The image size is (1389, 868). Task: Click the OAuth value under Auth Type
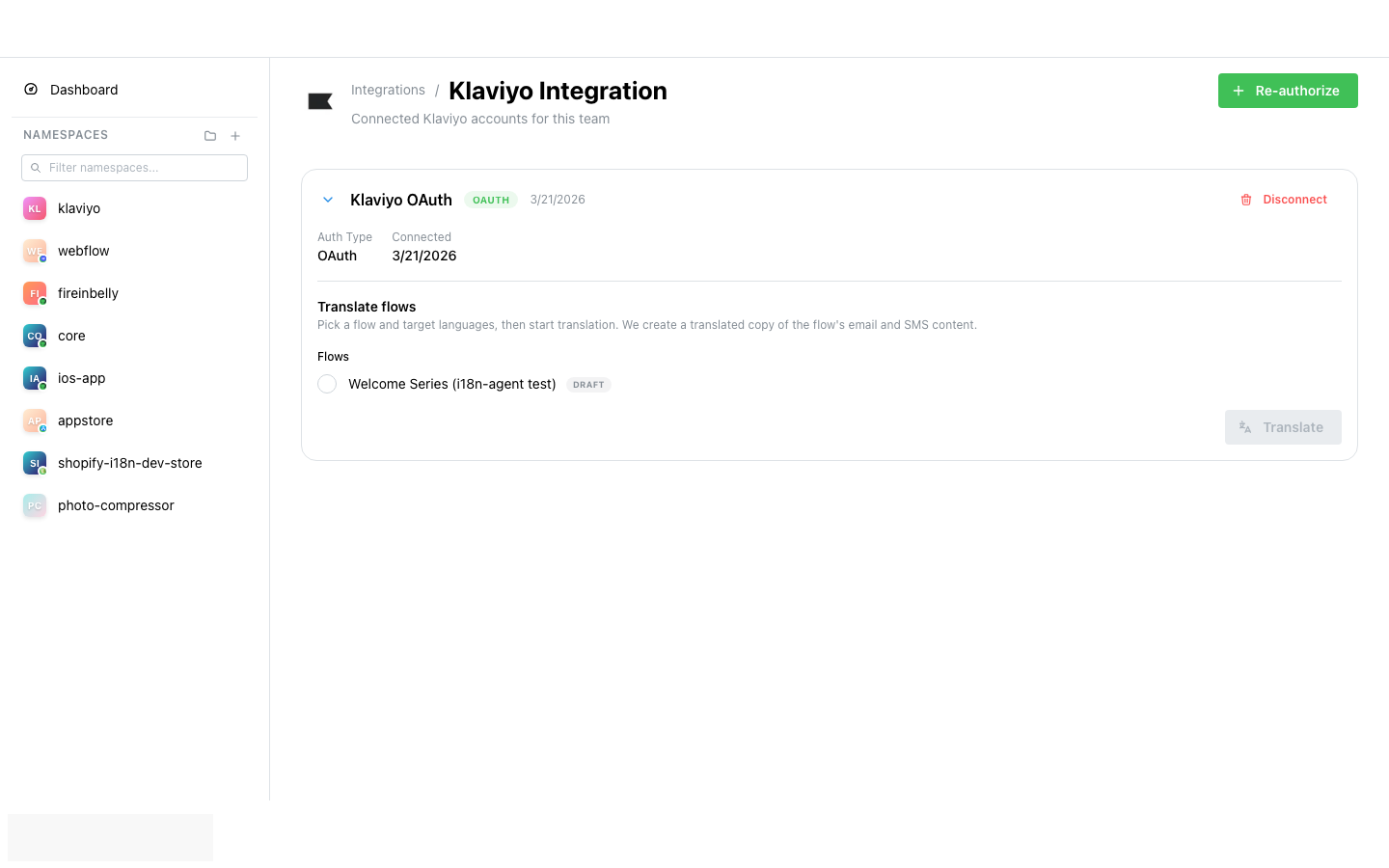(x=337, y=256)
